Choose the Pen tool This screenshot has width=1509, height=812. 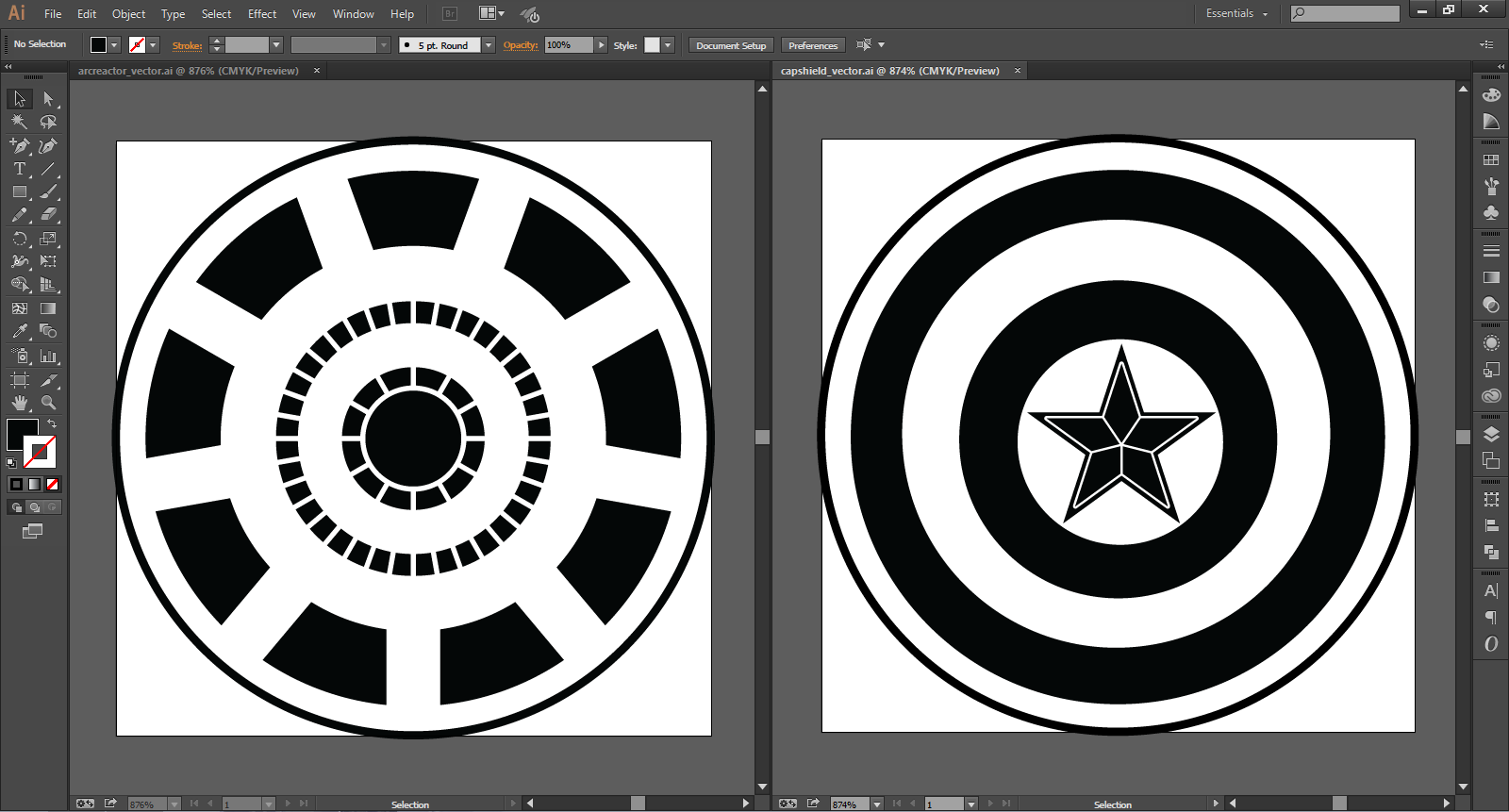pyautogui.click(x=19, y=145)
